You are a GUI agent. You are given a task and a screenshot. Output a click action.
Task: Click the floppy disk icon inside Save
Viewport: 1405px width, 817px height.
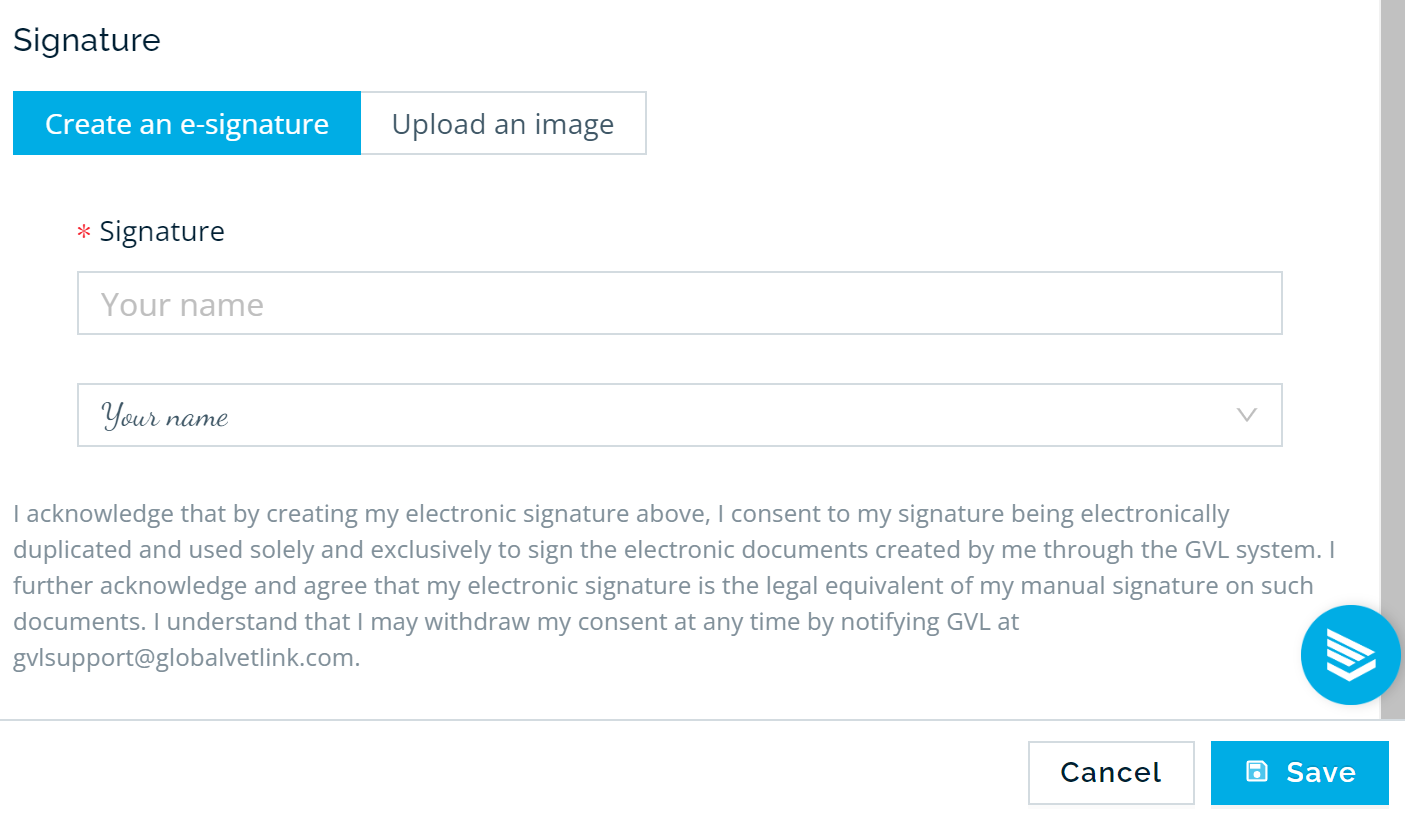pos(1256,771)
